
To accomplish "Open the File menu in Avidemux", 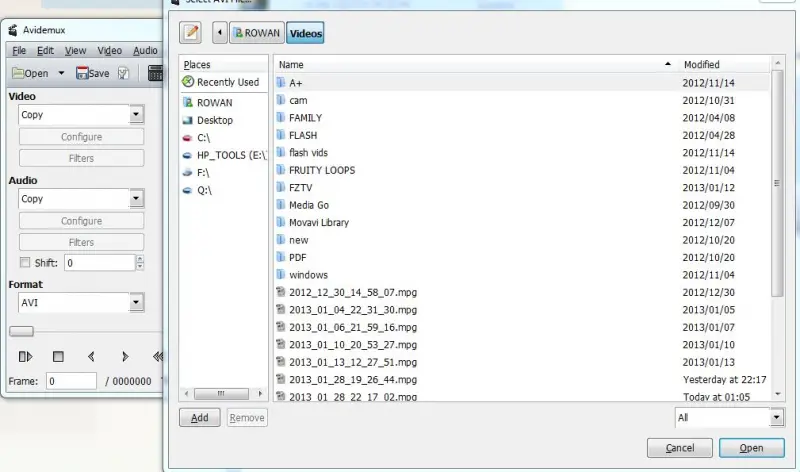I will pos(19,51).
